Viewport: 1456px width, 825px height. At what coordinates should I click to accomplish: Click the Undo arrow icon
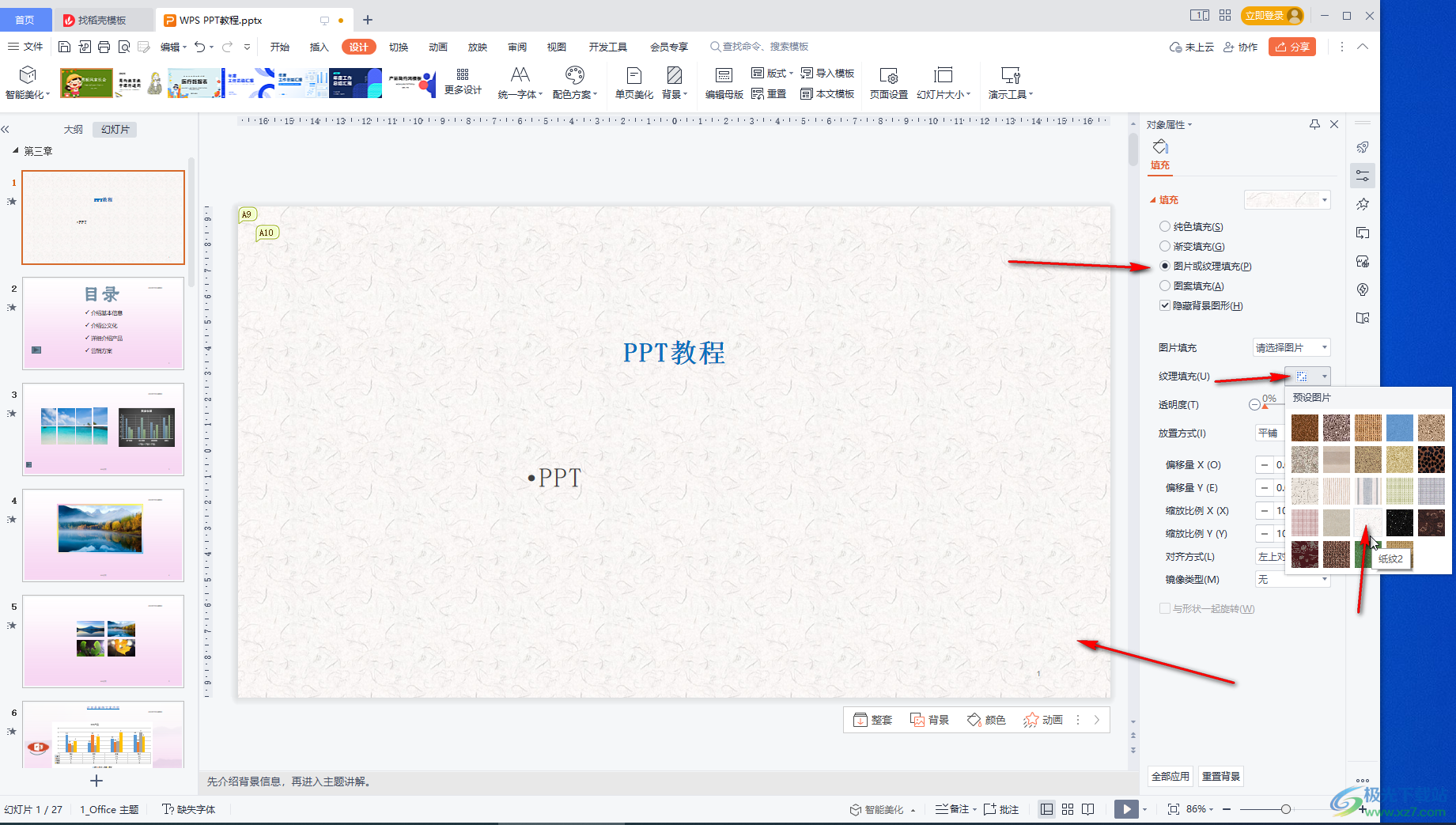(x=200, y=47)
